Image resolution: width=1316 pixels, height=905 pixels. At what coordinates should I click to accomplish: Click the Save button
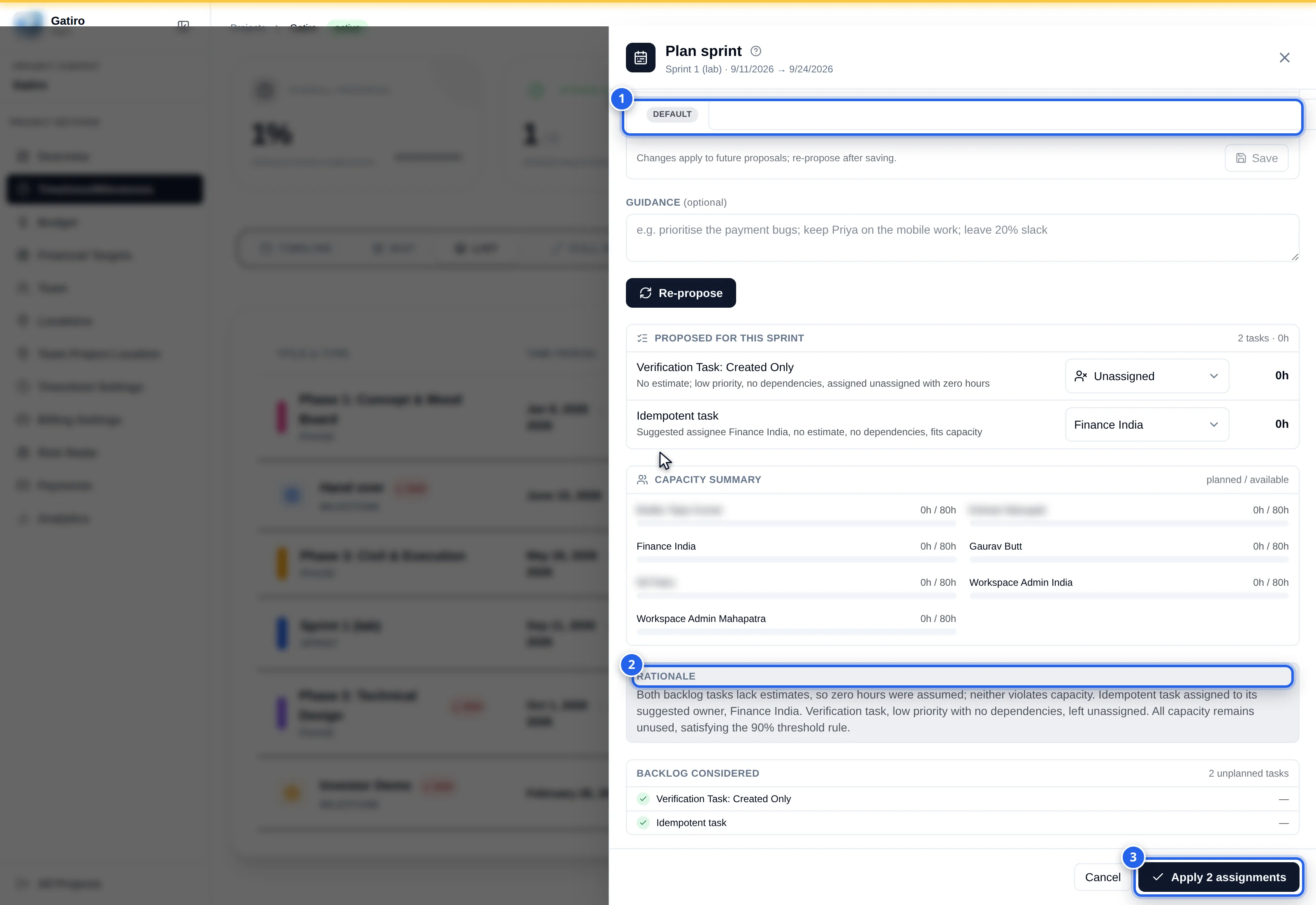[1256, 158]
